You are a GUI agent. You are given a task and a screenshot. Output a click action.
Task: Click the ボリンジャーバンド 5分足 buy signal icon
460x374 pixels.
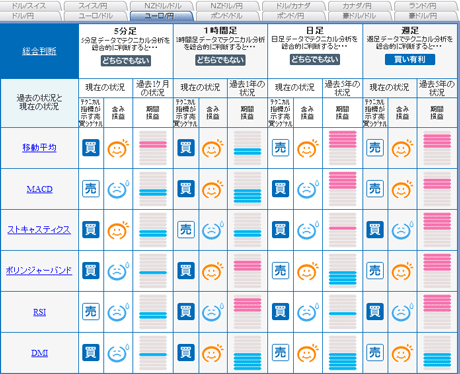point(91,271)
